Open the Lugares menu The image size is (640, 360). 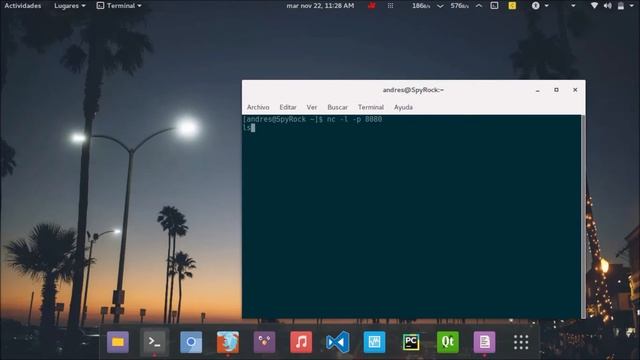(x=70, y=6)
